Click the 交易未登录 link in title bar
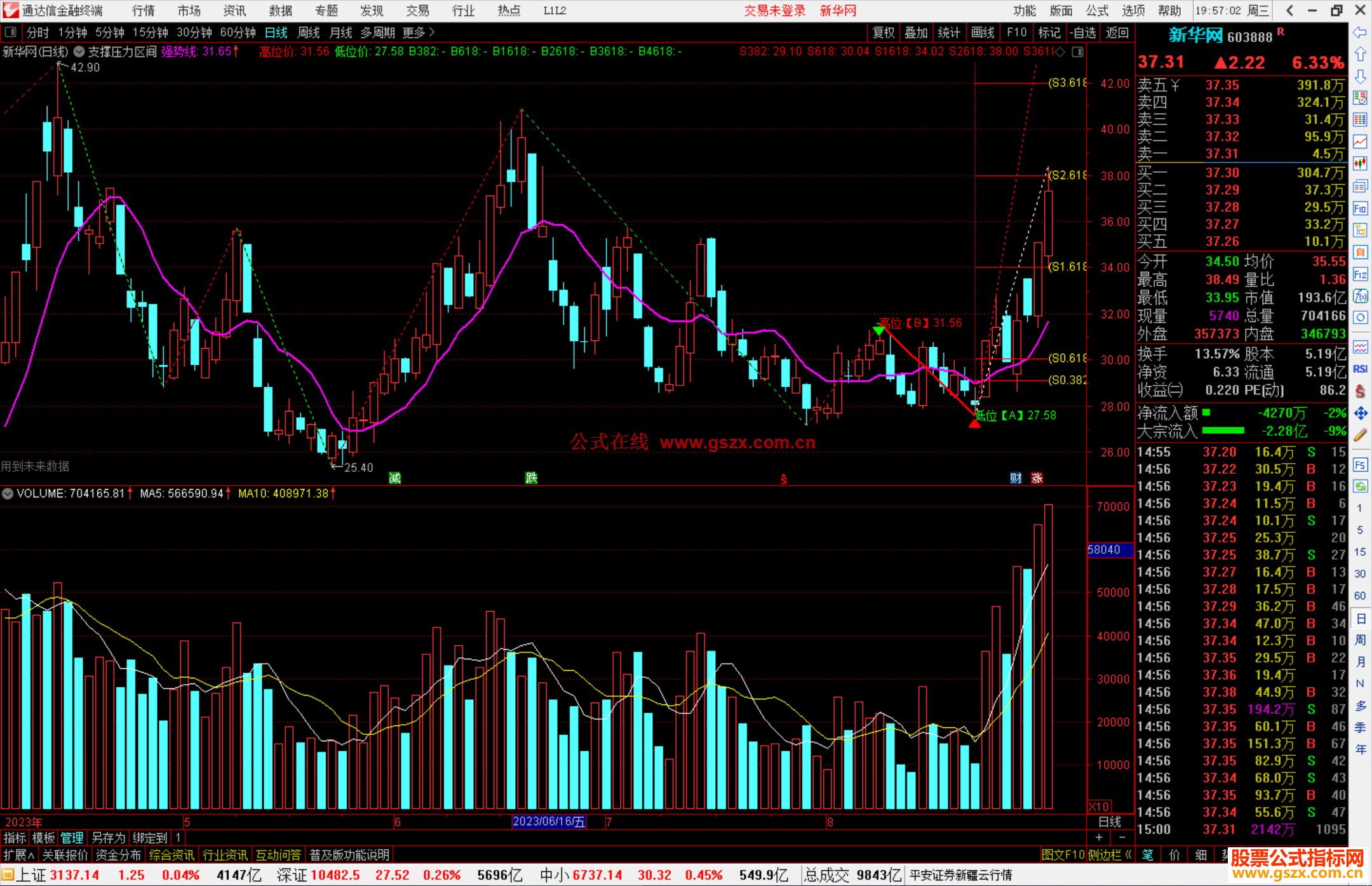This screenshot has height=886, width=1372. (775, 10)
